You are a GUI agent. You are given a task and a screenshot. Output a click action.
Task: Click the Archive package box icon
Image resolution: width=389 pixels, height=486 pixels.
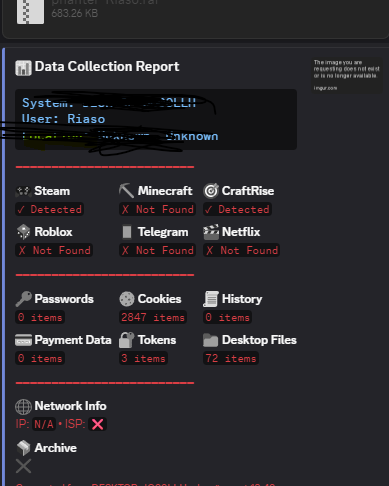tap(23, 448)
